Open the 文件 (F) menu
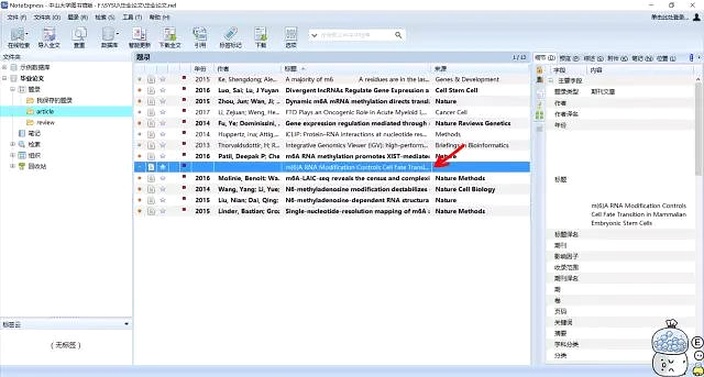Screen dimensions: 704x377 (x=17, y=17)
